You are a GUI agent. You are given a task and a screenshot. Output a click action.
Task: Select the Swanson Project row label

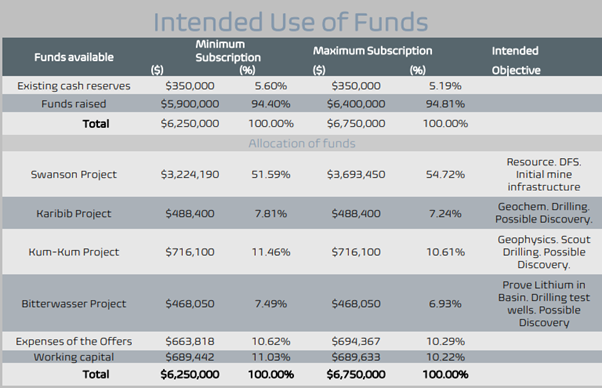(74, 174)
